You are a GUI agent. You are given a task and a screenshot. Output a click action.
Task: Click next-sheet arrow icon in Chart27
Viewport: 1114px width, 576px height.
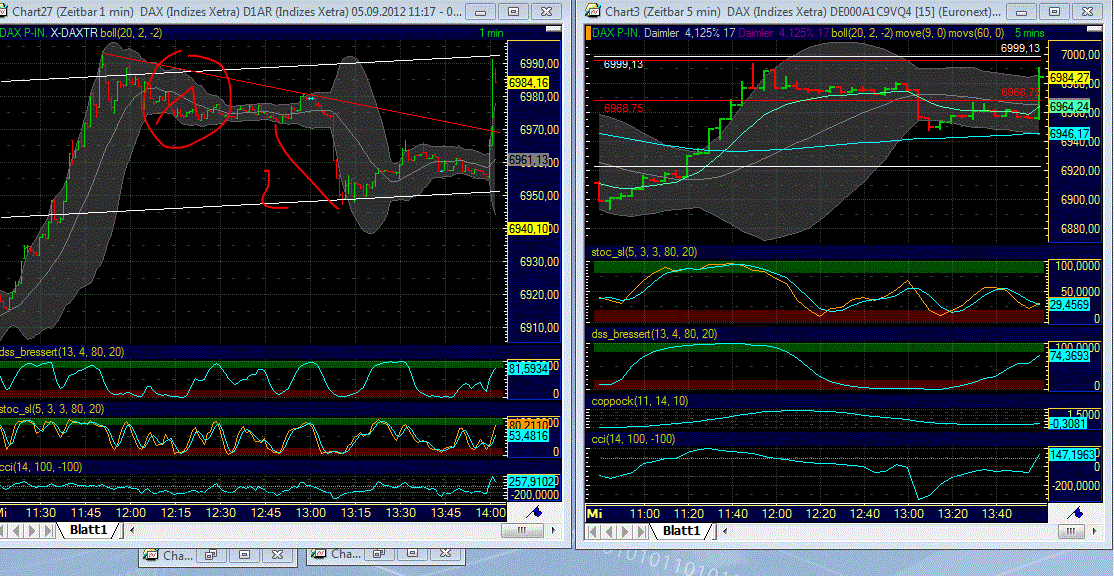33,528
